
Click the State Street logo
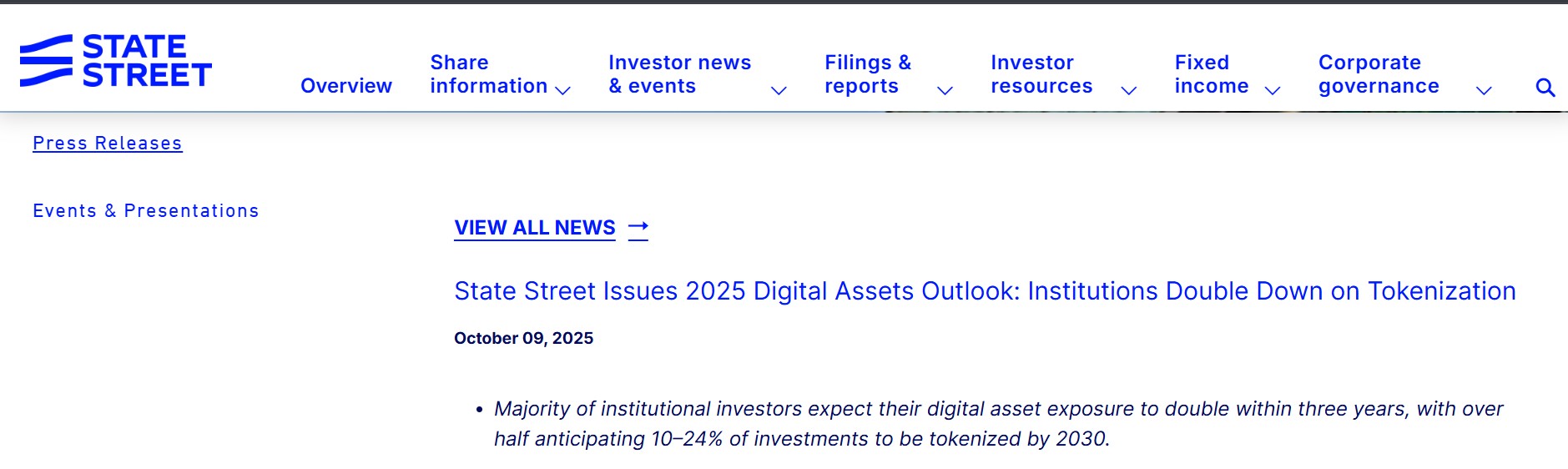(x=116, y=61)
